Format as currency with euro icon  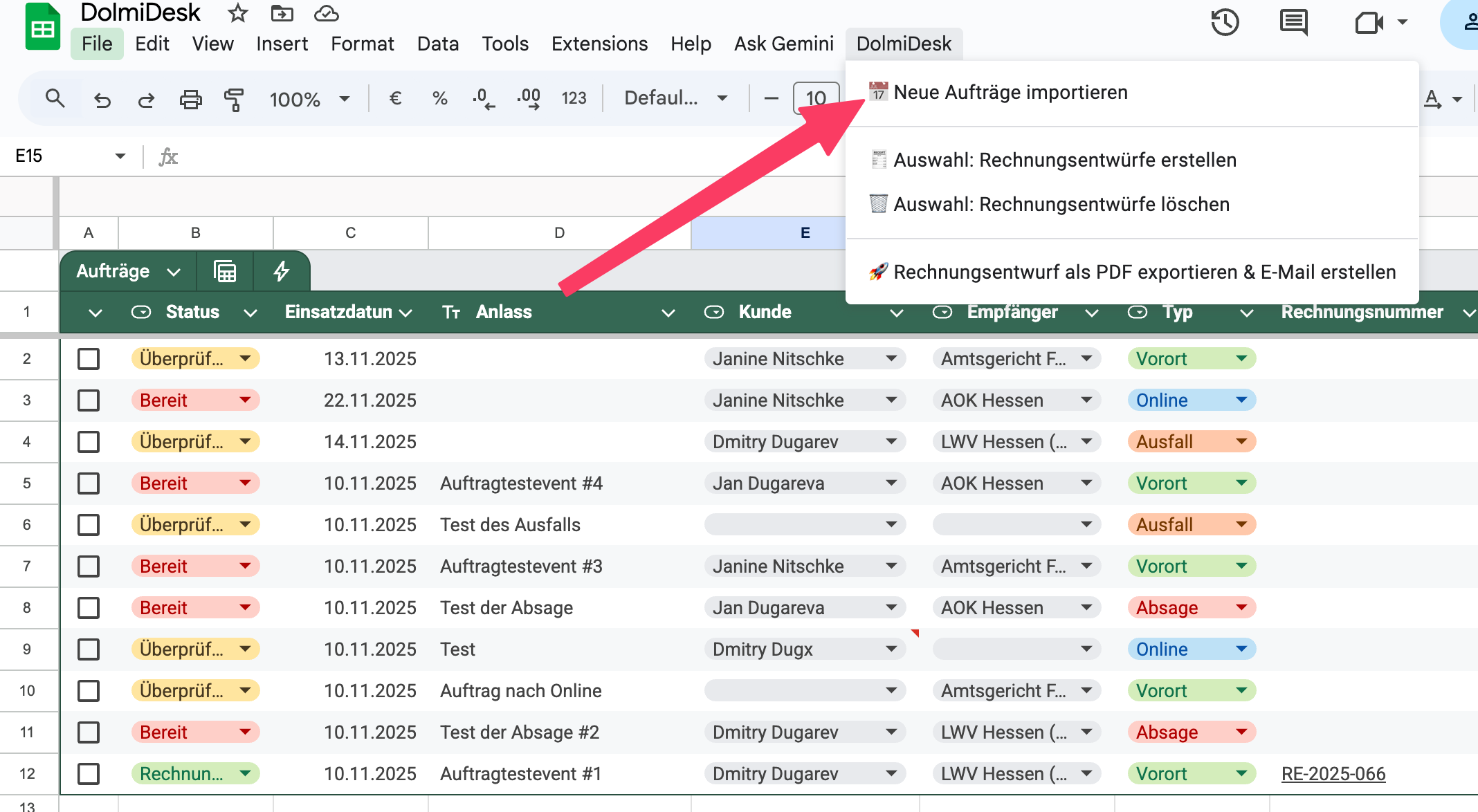[395, 99]
